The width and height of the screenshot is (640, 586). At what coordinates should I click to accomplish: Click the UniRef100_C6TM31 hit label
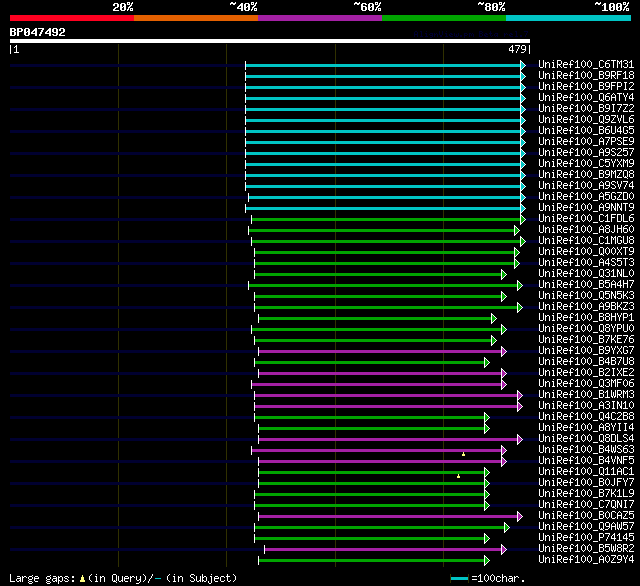coord(586,64)
